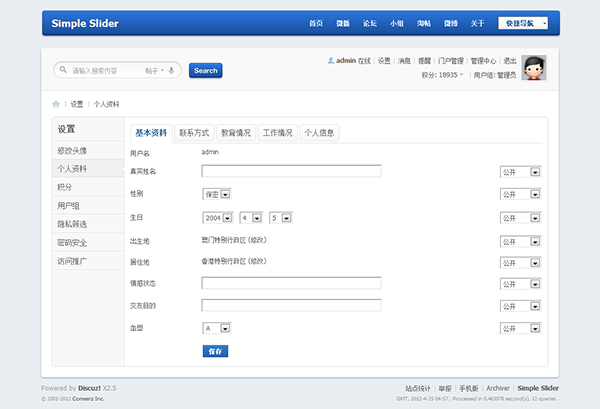Select 隐私筛选 in the settings sidebar
The width and height of the screenshot is (600, 409).
88,224
